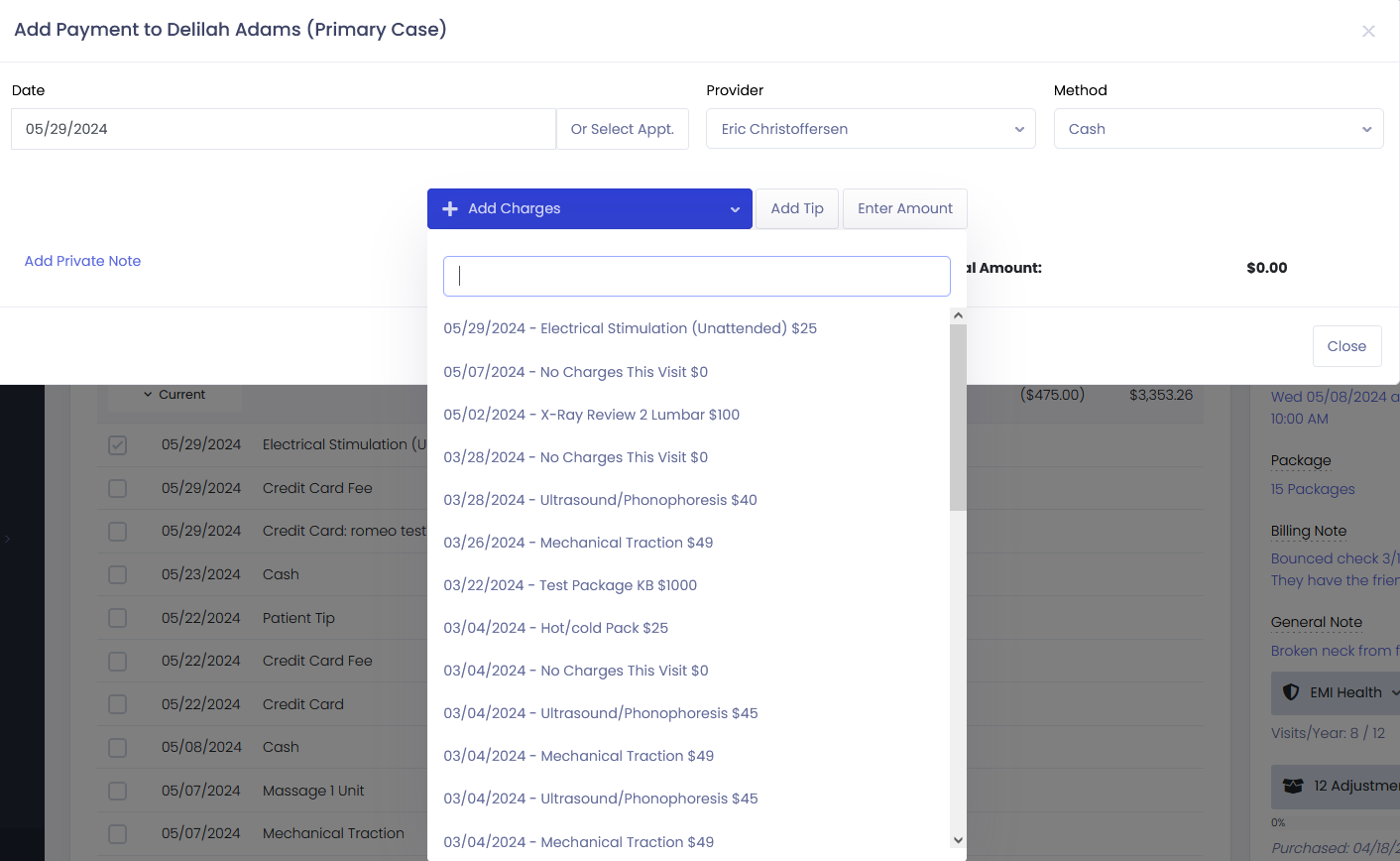Check the 05/29/2024 Credit Card Fee row

[117, 488]
